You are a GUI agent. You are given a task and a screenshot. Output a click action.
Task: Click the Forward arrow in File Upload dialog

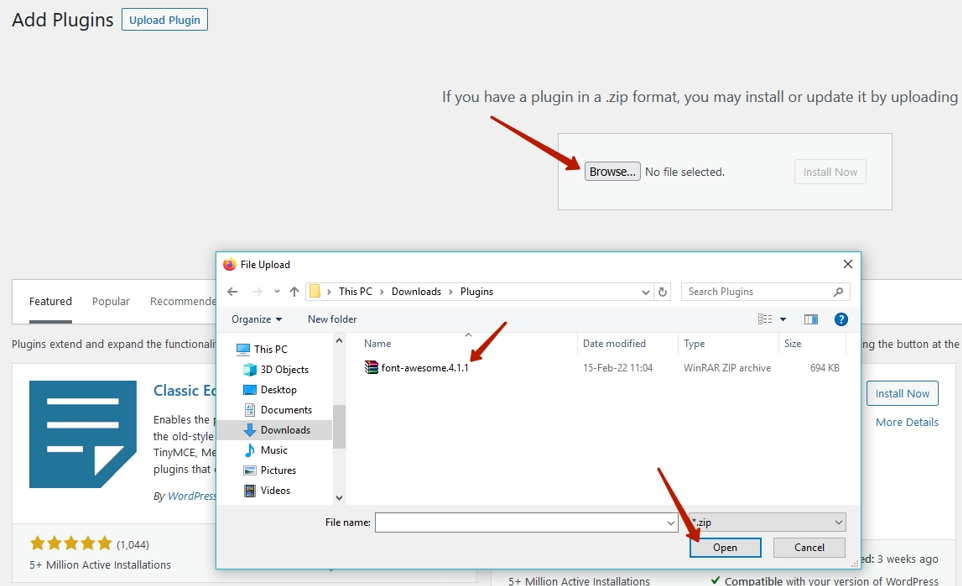257,291
